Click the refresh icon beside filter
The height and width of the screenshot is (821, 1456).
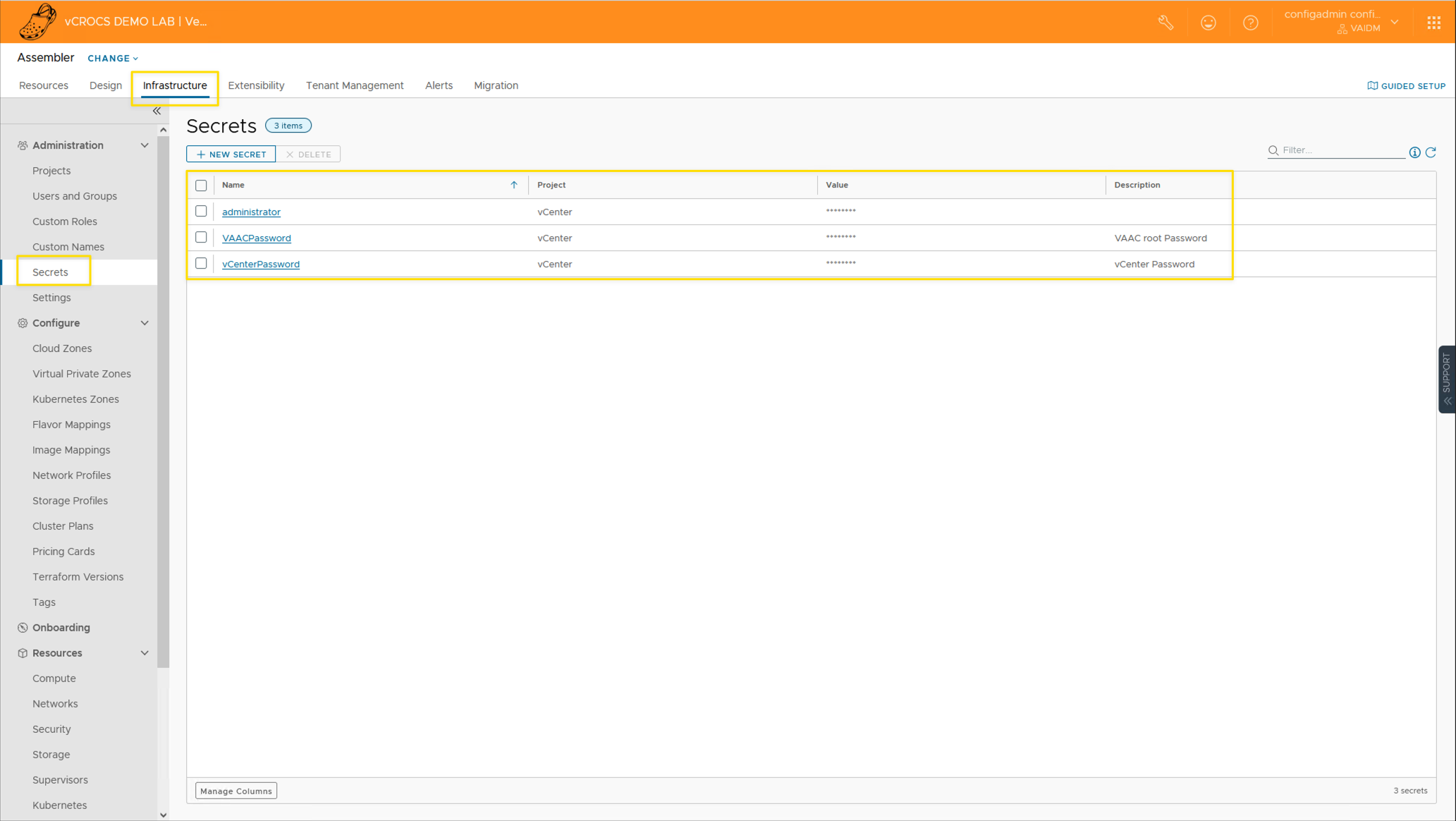click(1431, 152)
